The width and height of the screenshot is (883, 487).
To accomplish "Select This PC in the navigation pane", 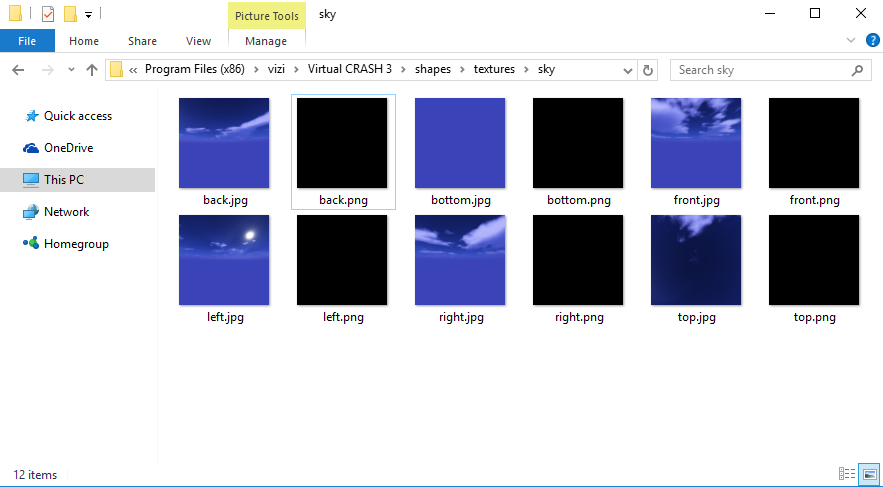I will point(78,180).
